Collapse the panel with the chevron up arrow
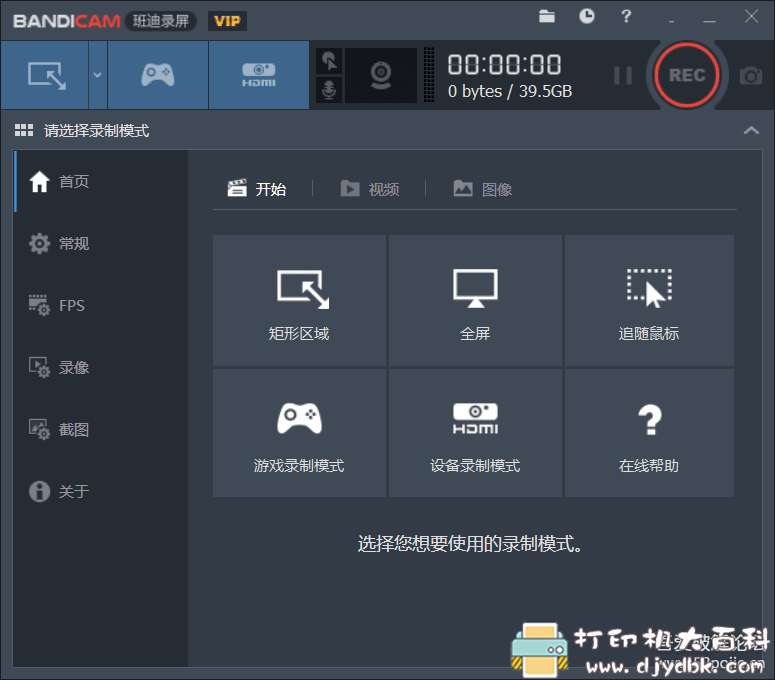Screen dimensions: 775x680 pos(751,130)
